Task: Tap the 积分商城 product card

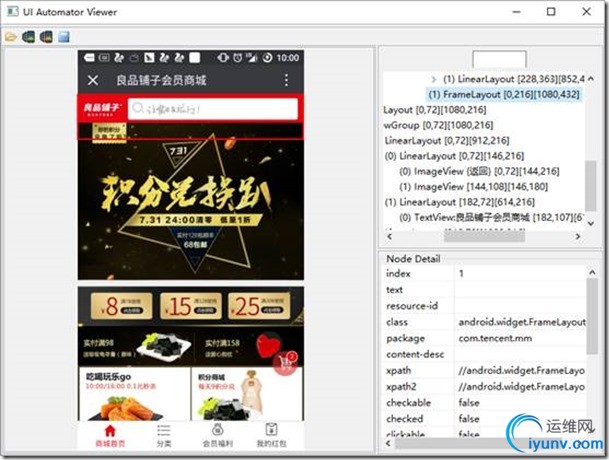Action: (x=247, y=394)
